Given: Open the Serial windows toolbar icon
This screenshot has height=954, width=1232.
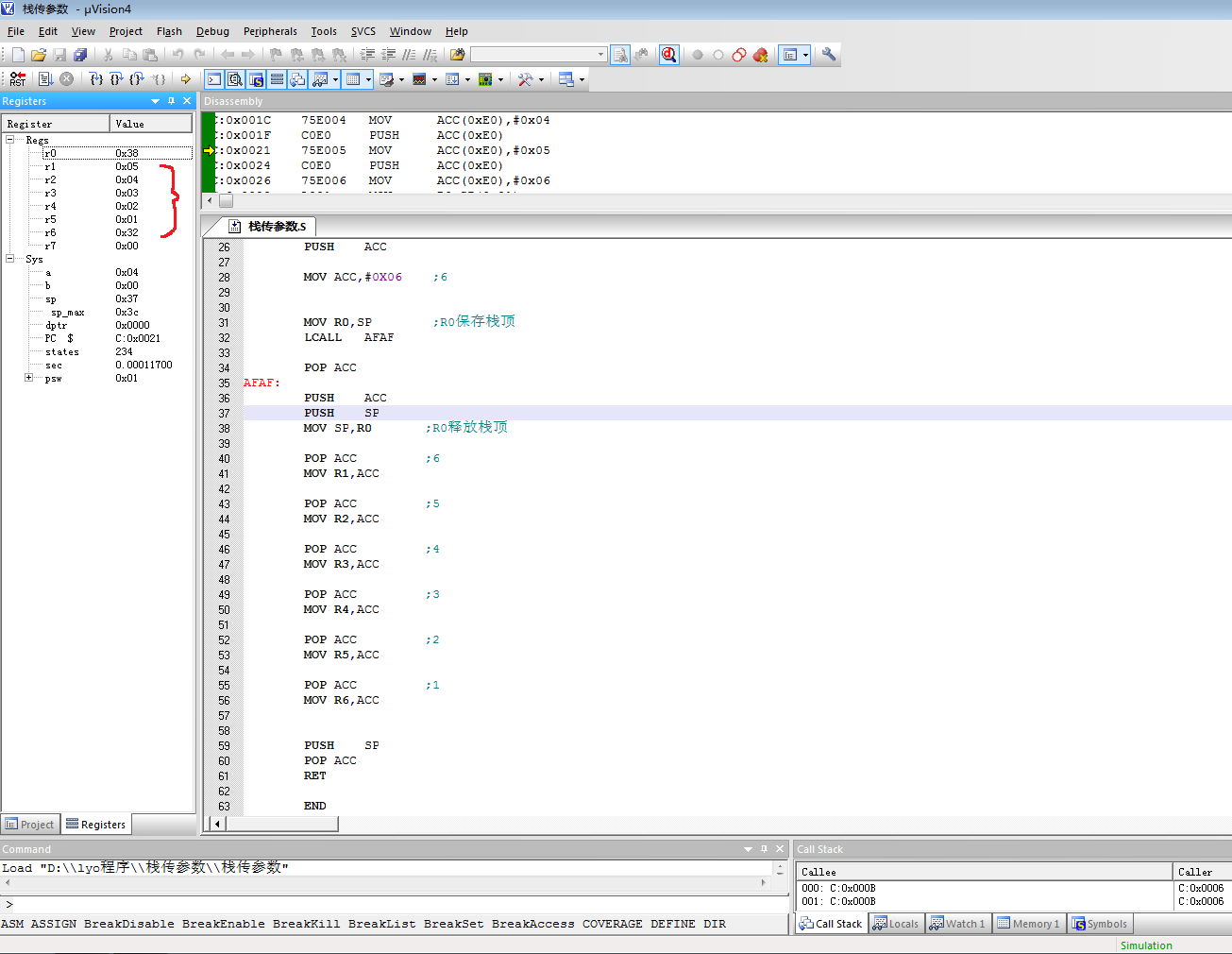Looking at the screenshot, I should click(386, 79).
